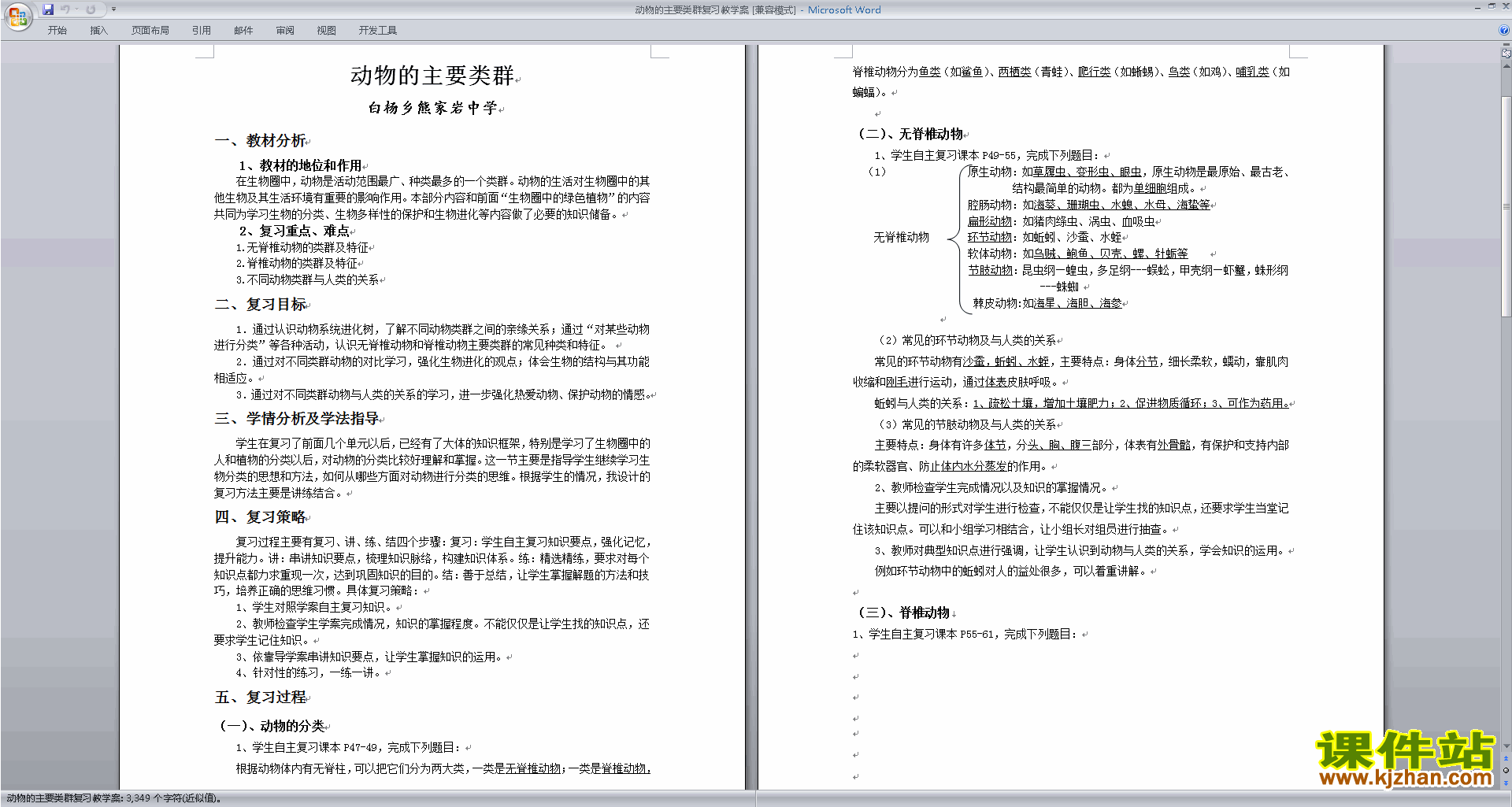Click the Next Page double-arrow icon
The height and width of the screenshot is (807, 1512).
(x=1506, y=782)
